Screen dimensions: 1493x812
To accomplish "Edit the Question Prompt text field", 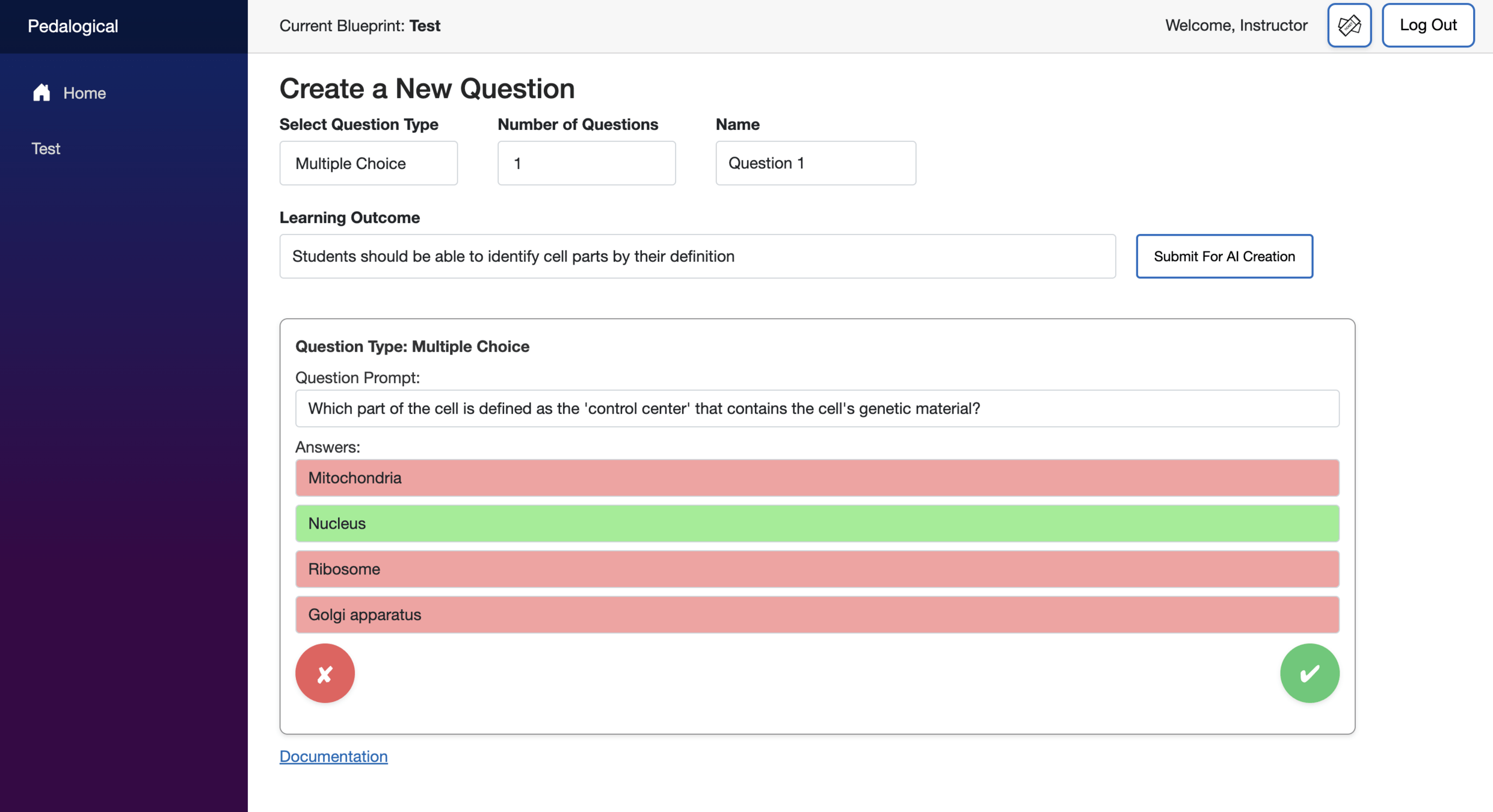I will [x=817, y=408].
